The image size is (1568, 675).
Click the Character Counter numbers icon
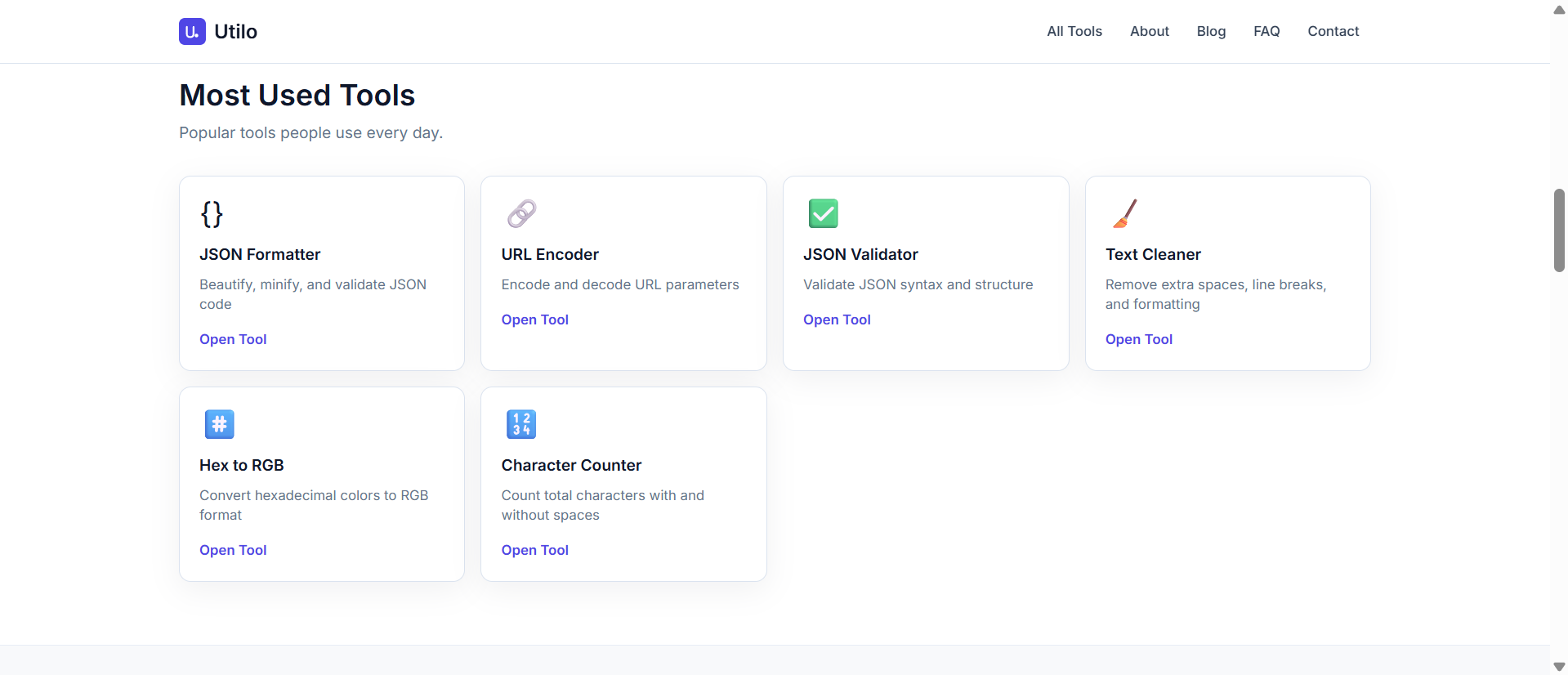pos(521,424)
